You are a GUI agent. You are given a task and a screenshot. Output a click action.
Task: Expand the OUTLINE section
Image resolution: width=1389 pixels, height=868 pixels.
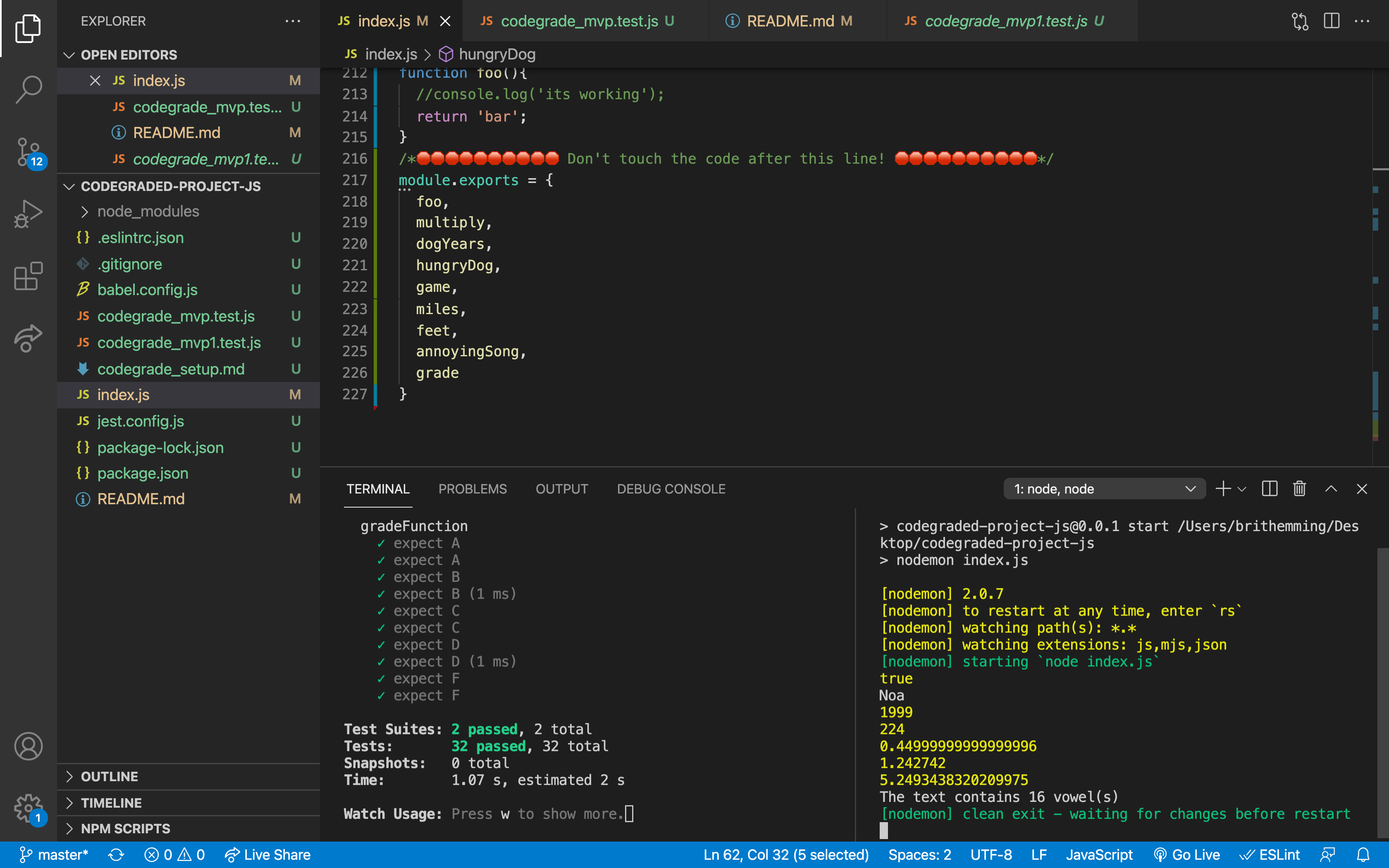pyautogui.click(x=109, y=776)
